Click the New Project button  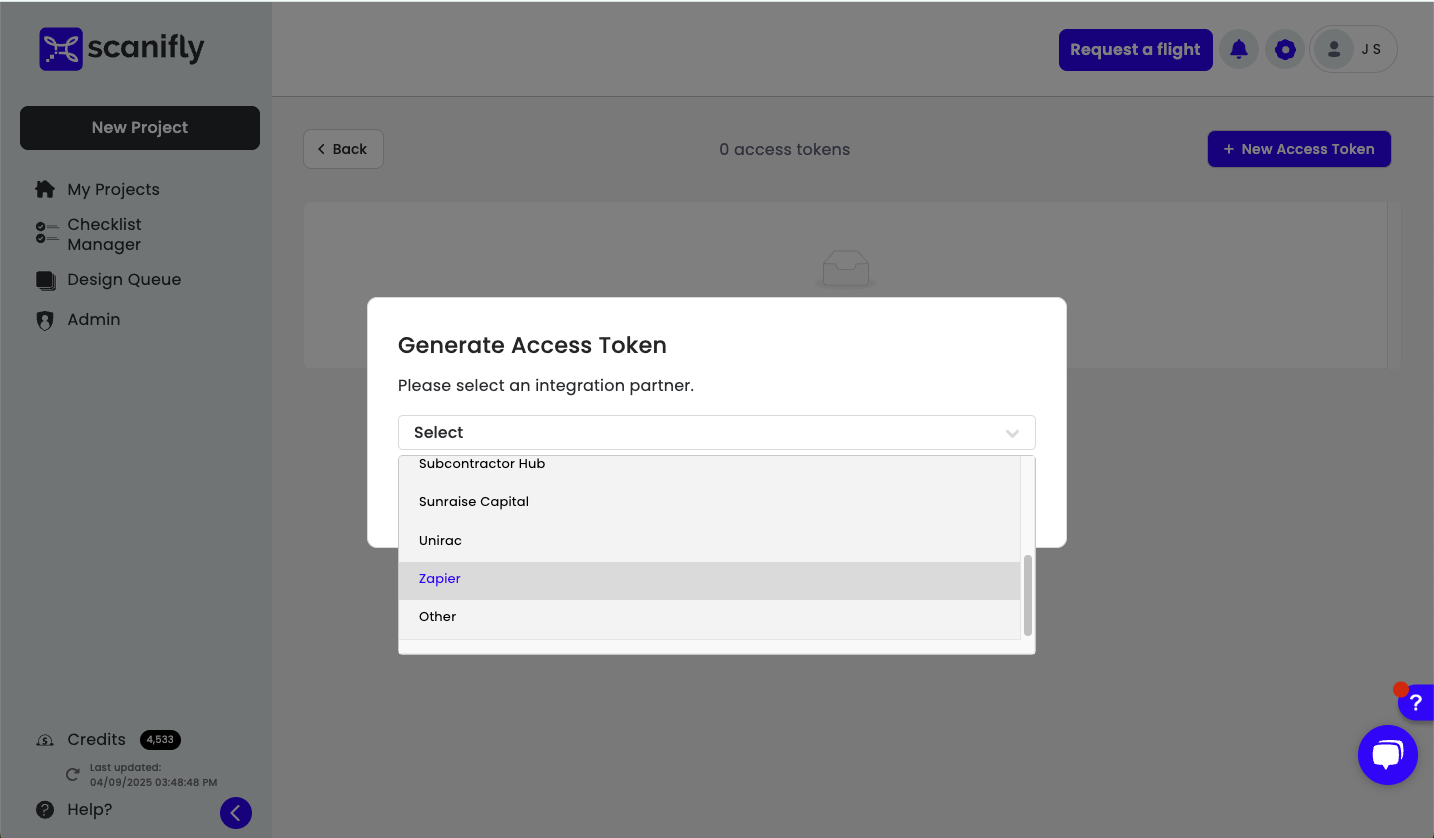pyautogui.click(x=140, y=128)
